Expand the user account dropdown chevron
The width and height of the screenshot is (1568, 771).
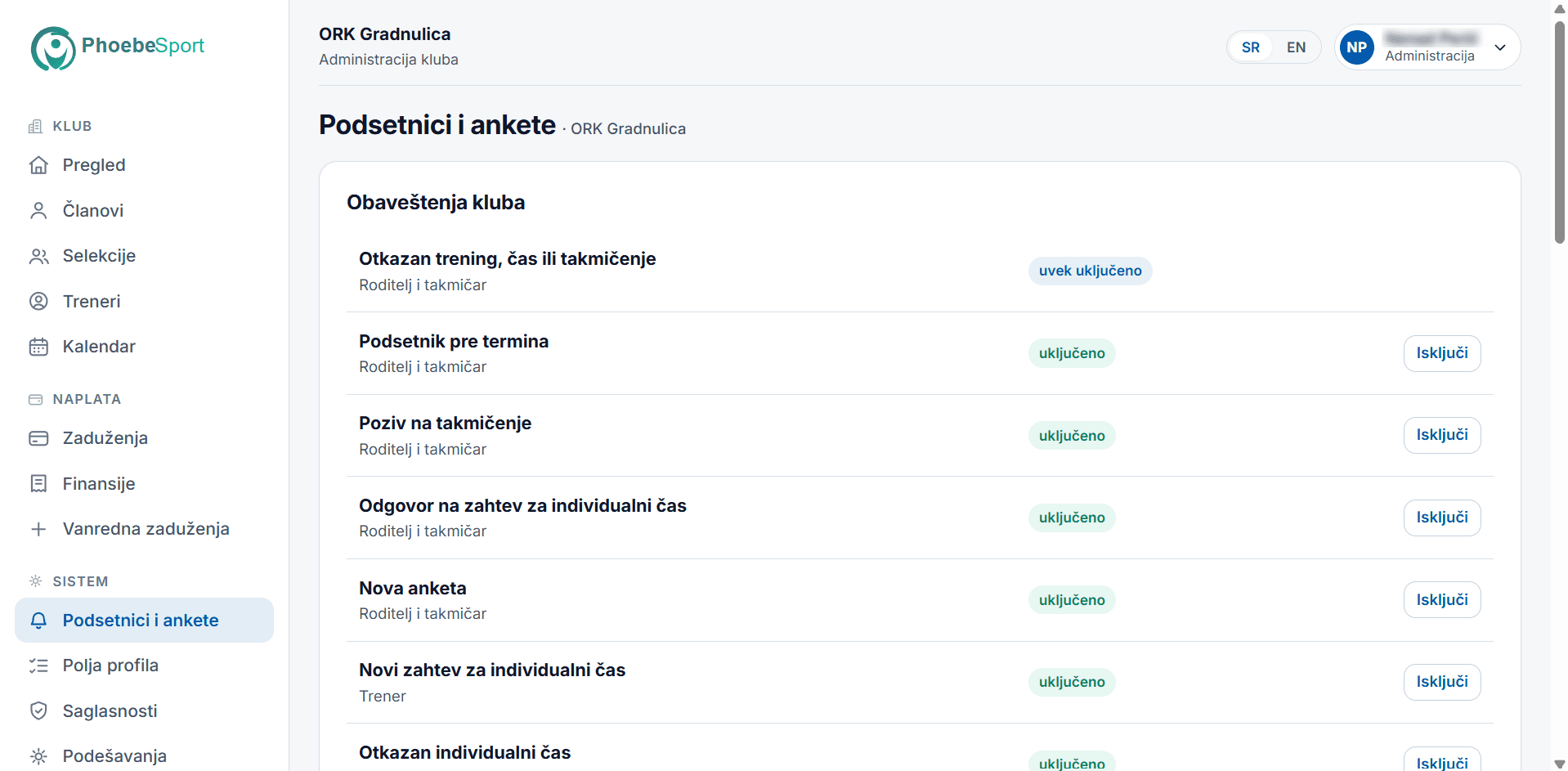pos(1500,47)
